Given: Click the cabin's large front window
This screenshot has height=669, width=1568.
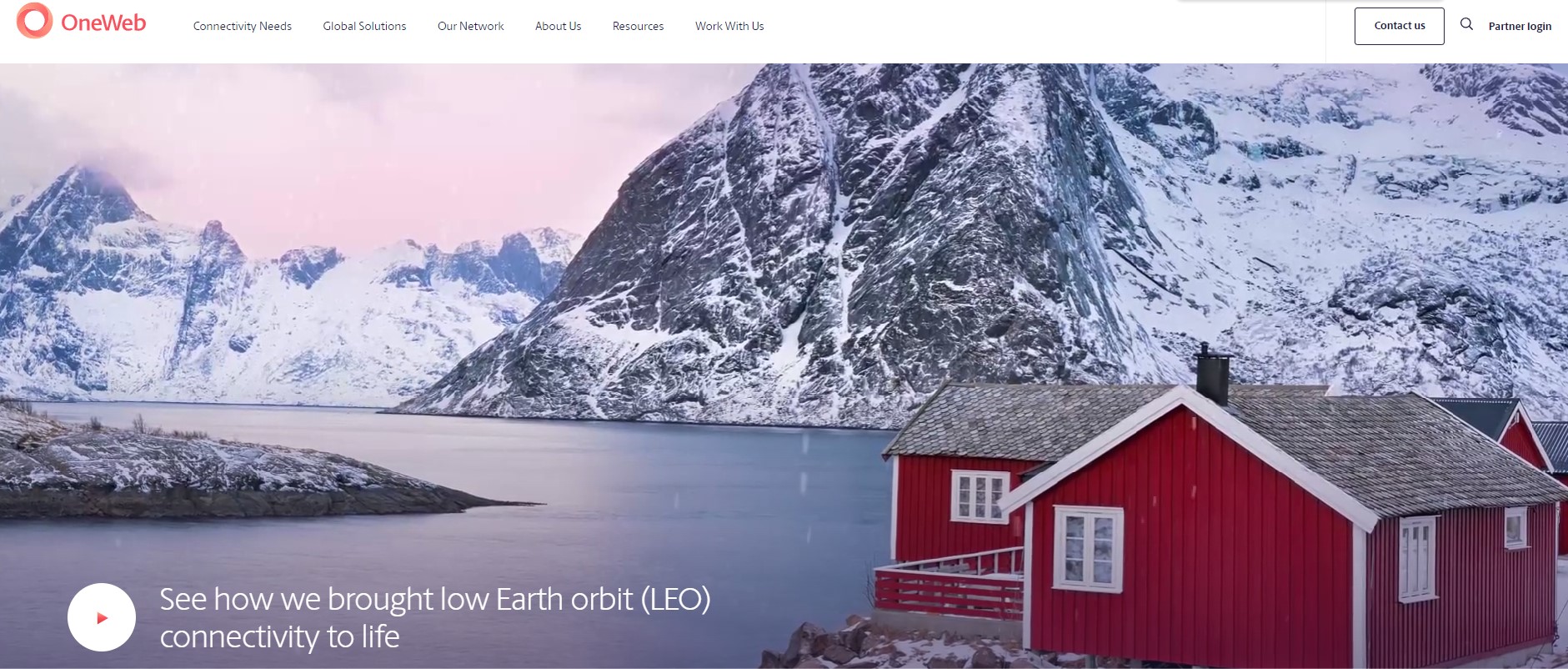Looking at the screenshot, I should (1088, 548).
